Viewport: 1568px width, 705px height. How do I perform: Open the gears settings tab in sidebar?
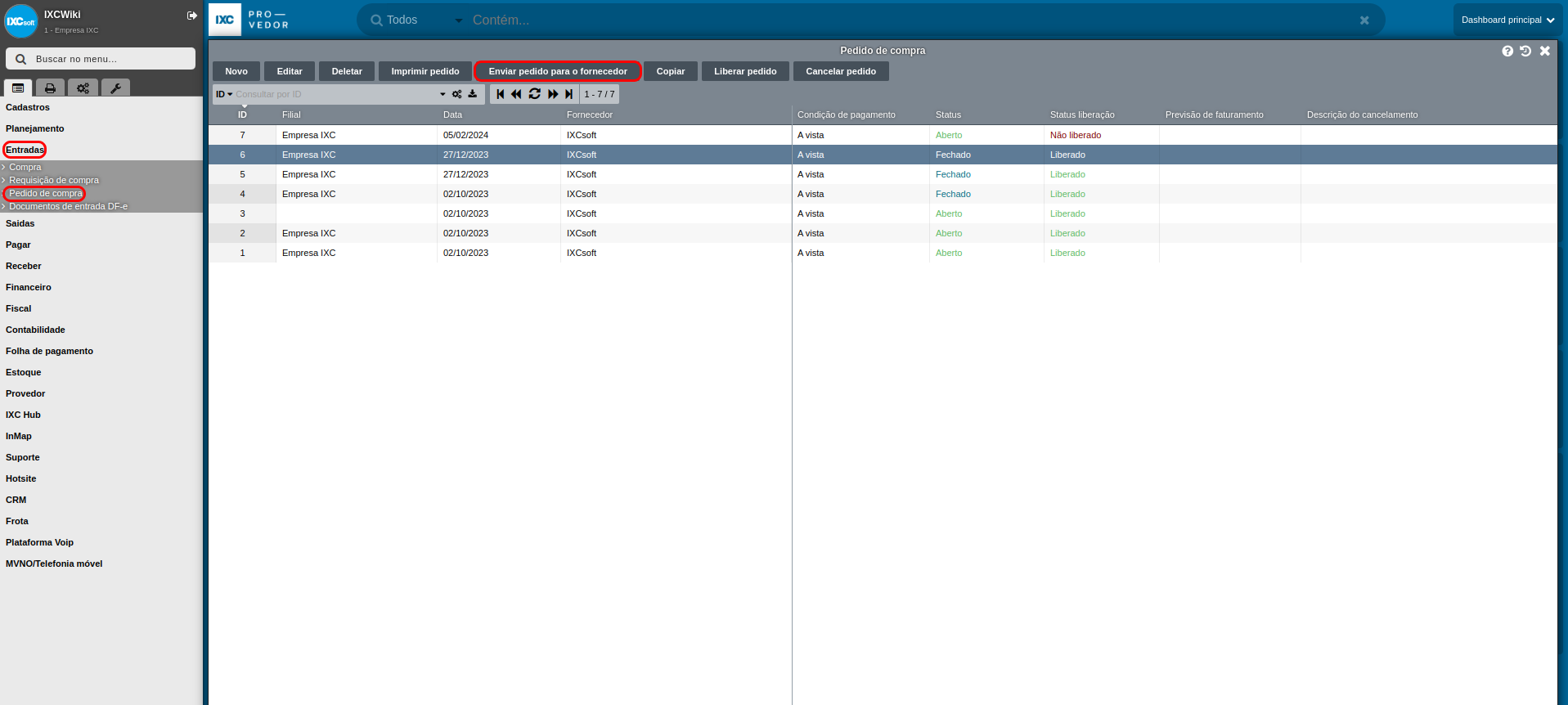tap(83, 88)
